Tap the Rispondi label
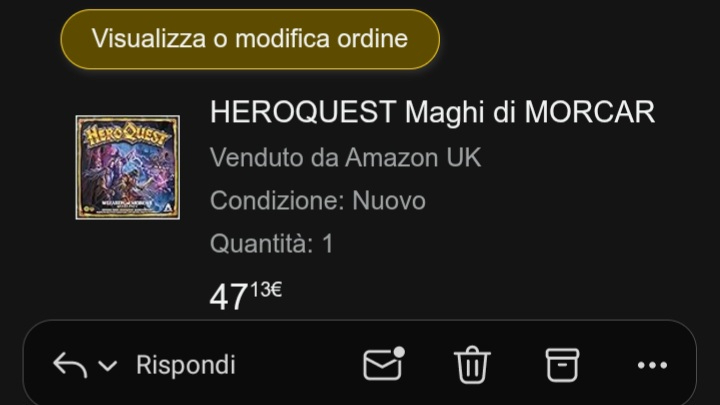This screenshot has height=405, width=720. pos(186,365)
